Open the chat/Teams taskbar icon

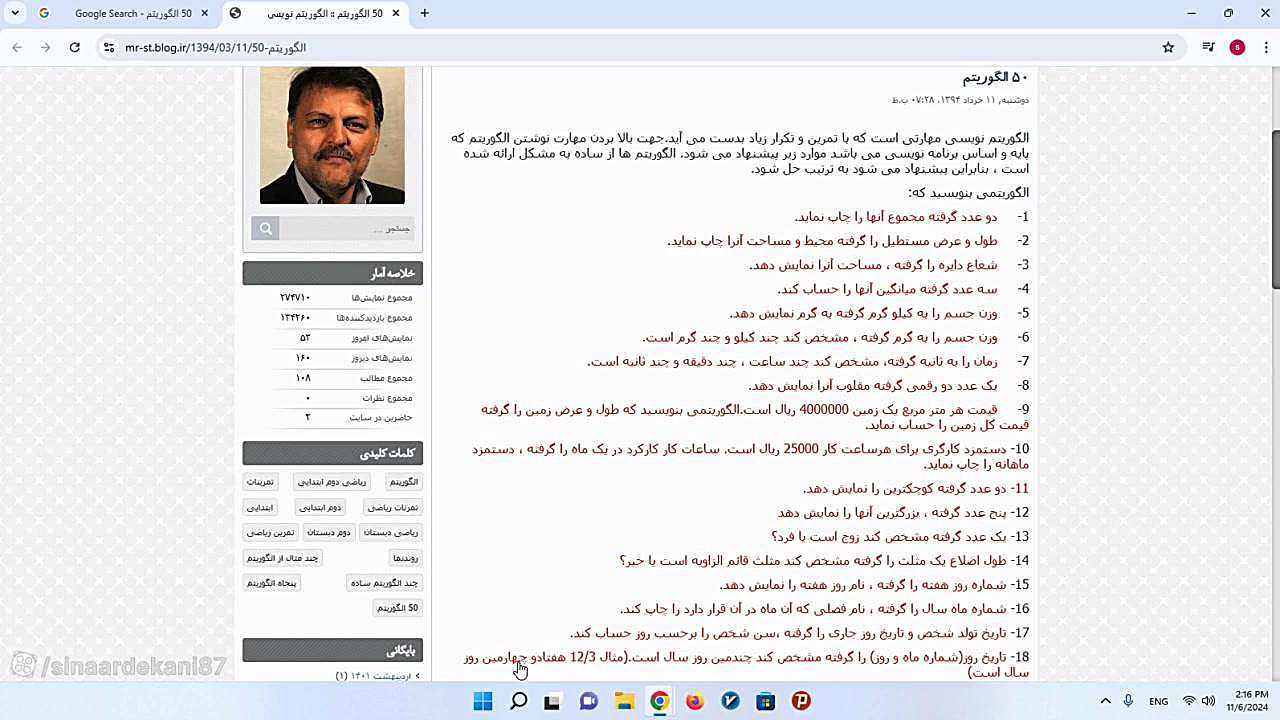click(588, 701)
